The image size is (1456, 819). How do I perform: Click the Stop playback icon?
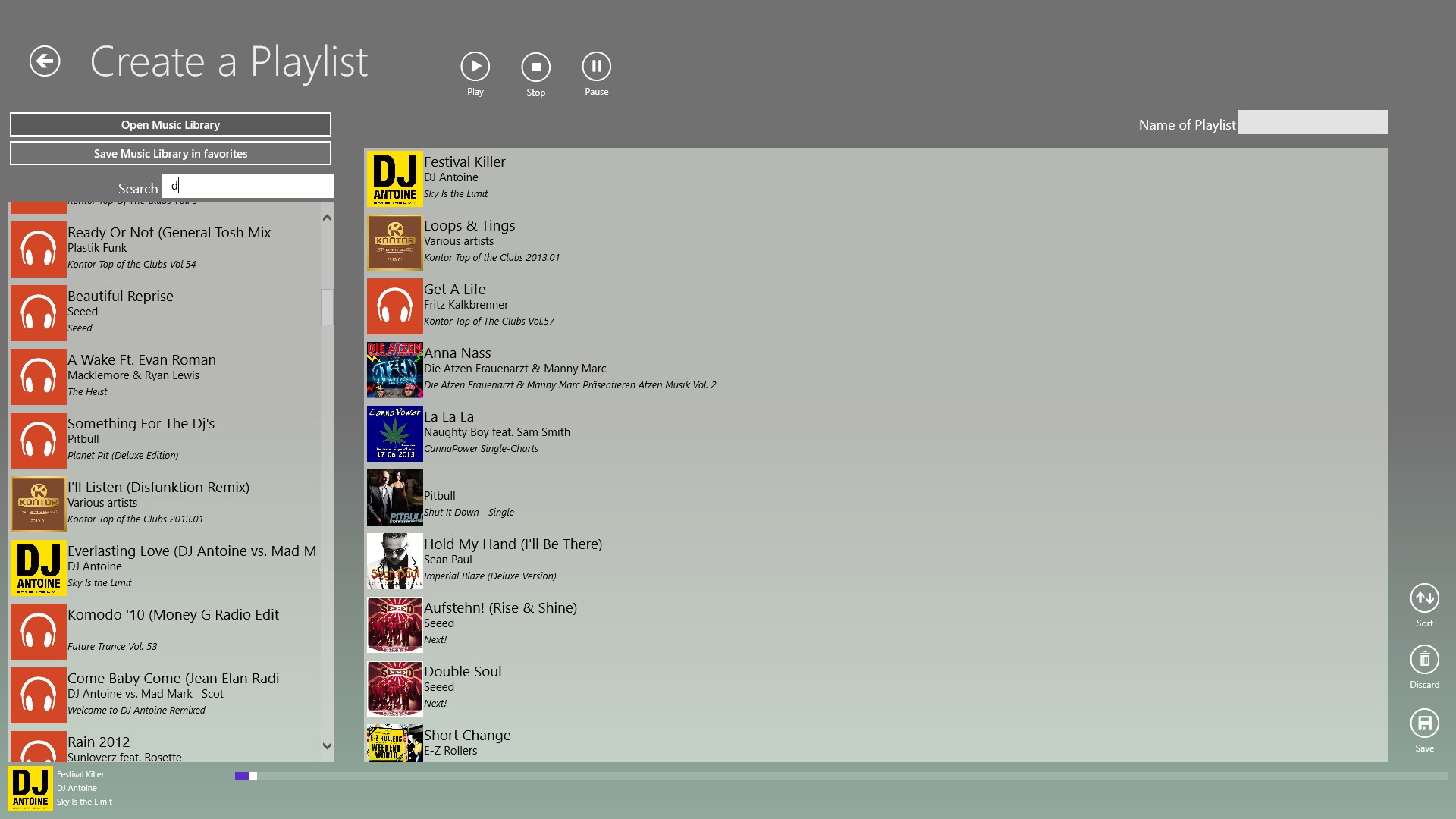pyautogui.click(x=535, y=67)
